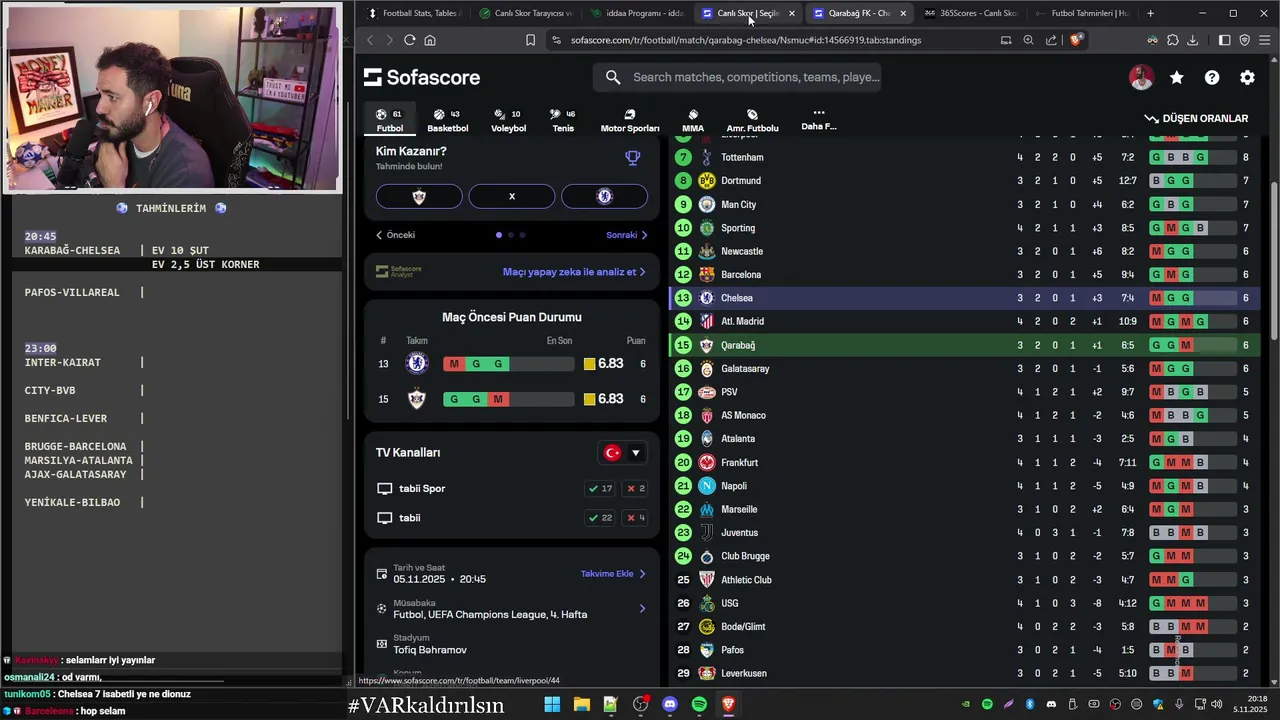Open the help question mark icon
The width and height of the screenshot is (1280, 720).
[x=1212, y=77]
